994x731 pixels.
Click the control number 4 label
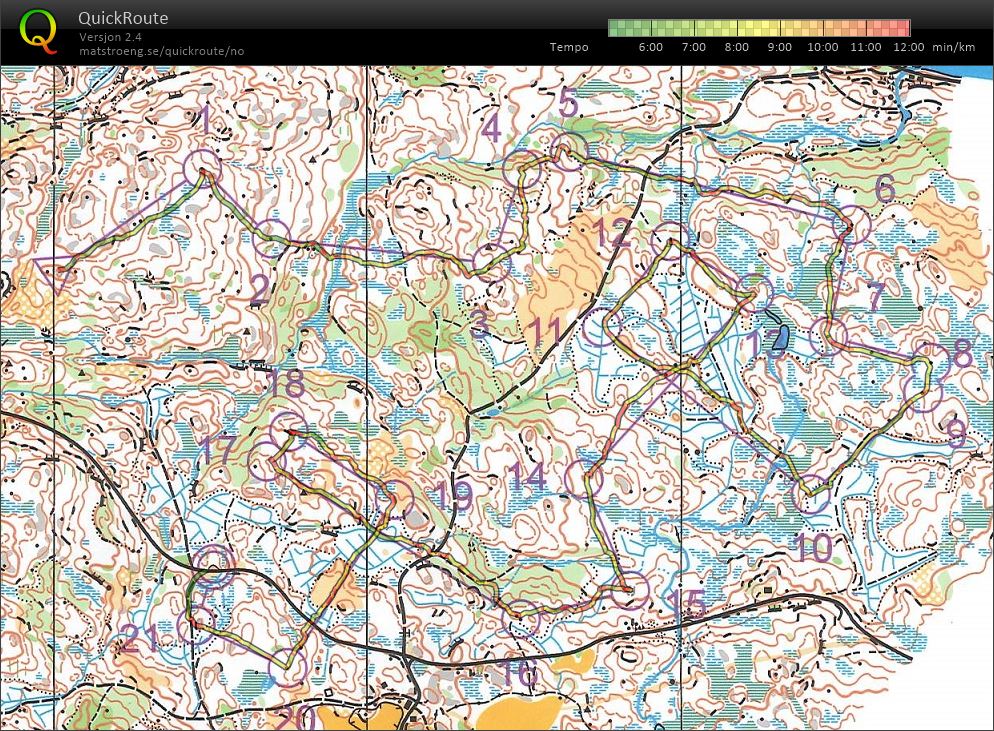(491, 128)
